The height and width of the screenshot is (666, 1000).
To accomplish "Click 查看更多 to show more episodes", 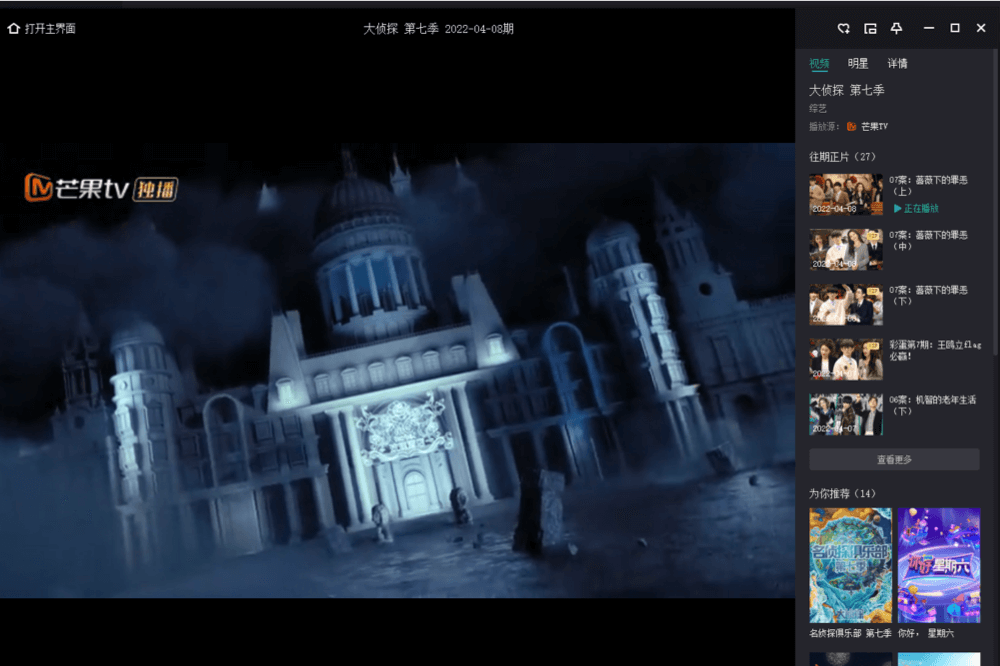I will pos(894,460).
